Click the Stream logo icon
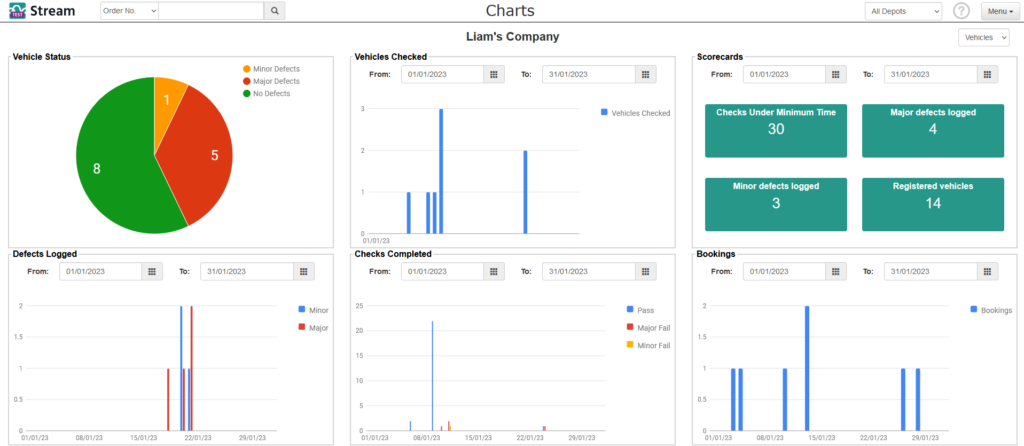 coord(18,11)
